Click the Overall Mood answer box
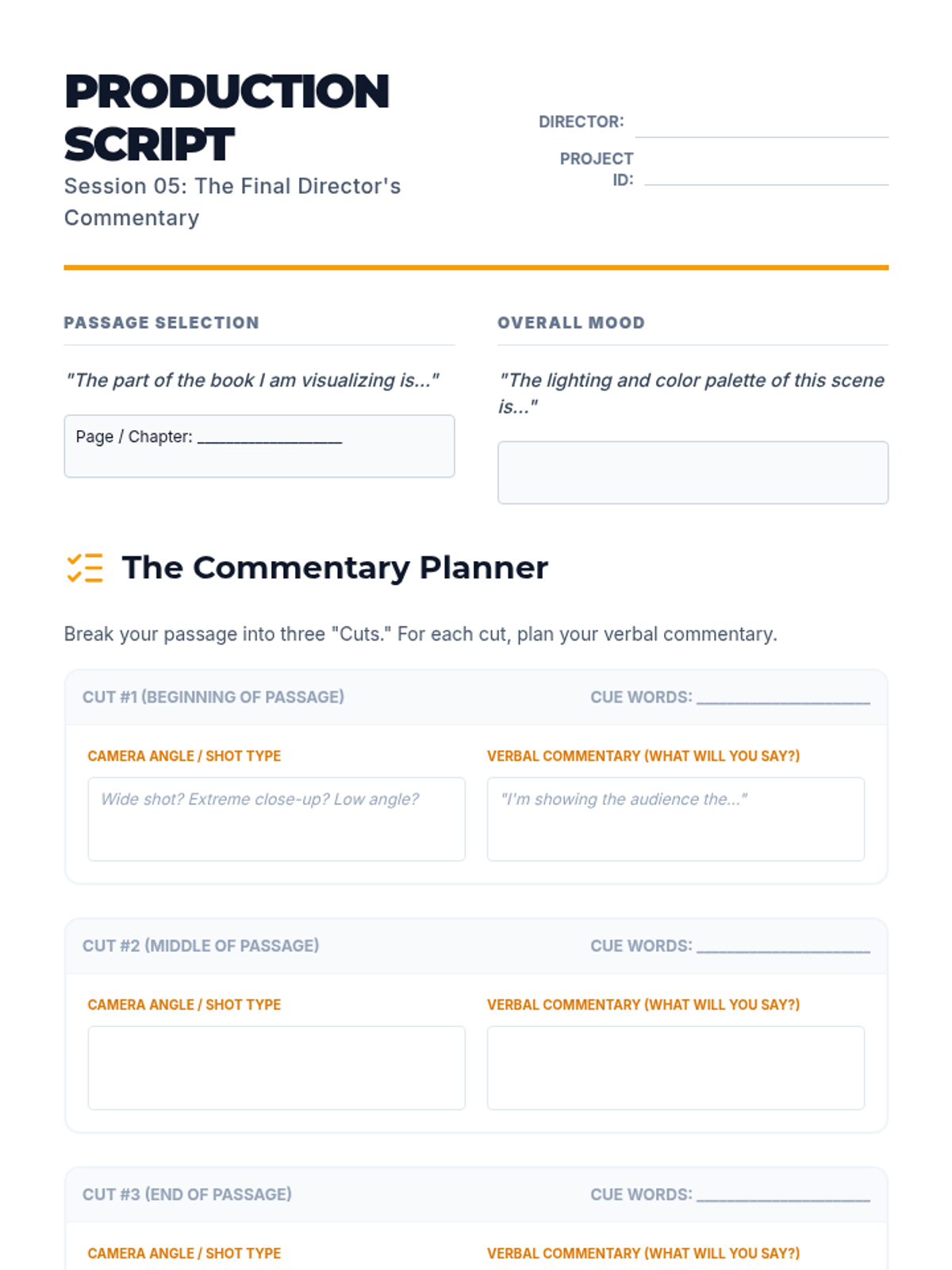Viewport: 952px width, 1270px height. coord(693,472)
